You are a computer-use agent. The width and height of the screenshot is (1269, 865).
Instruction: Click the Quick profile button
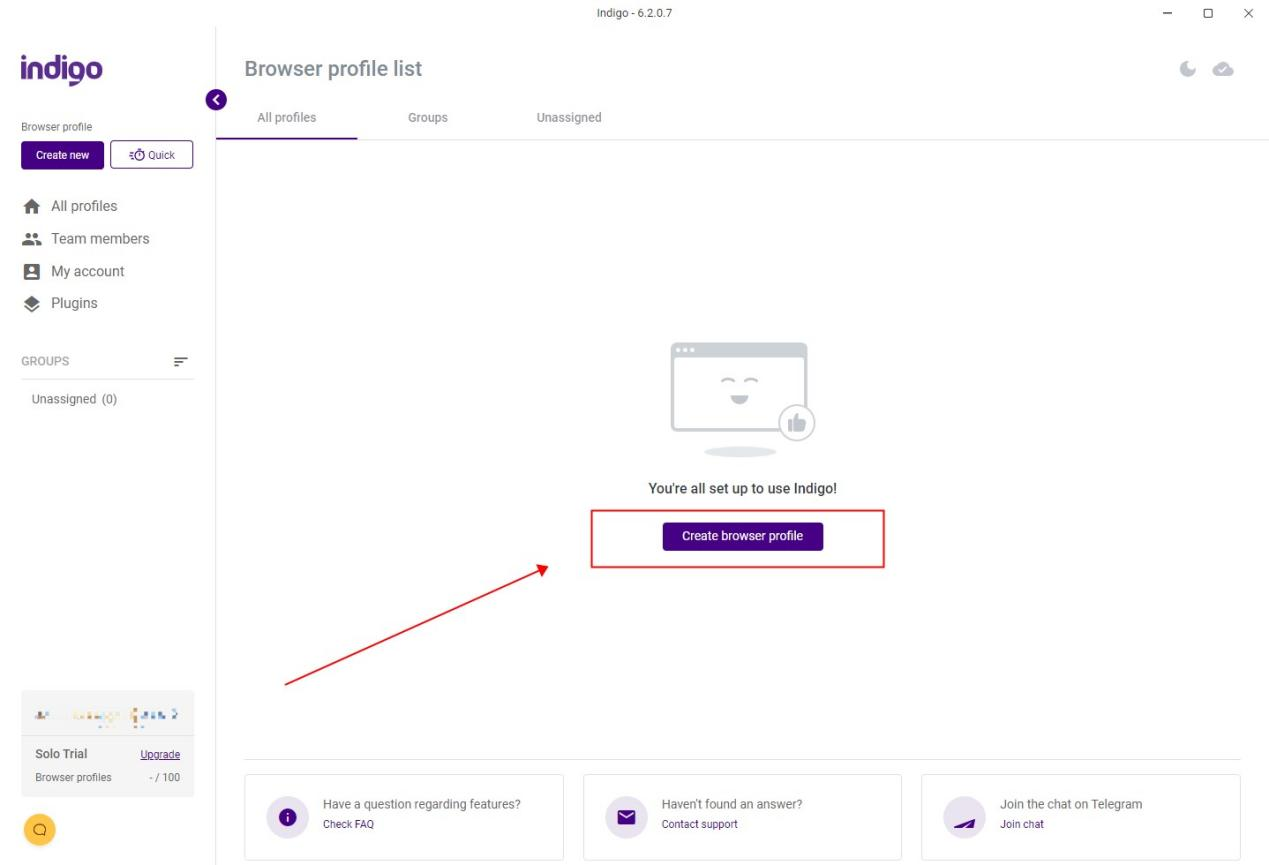151,155
